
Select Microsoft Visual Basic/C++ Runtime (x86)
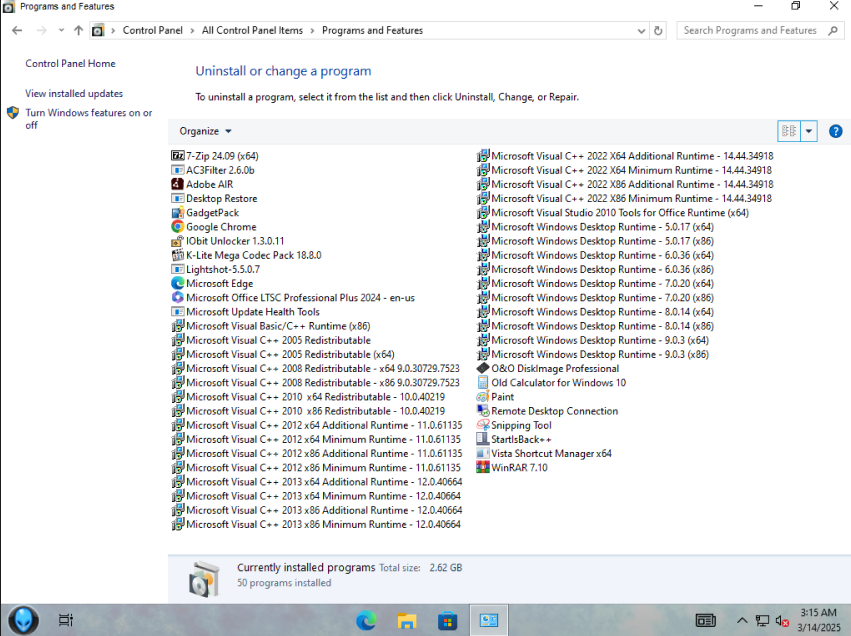coord(271,326)
